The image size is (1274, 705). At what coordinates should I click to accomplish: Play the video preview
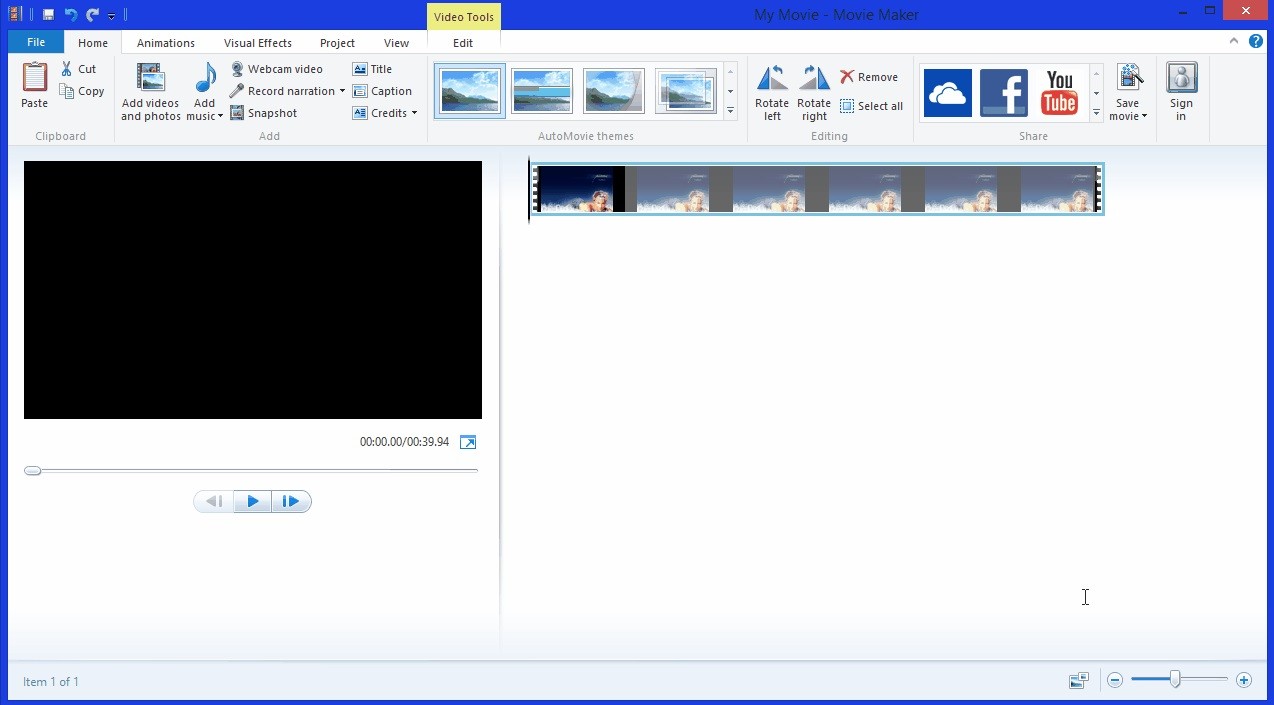click(252, 501)
